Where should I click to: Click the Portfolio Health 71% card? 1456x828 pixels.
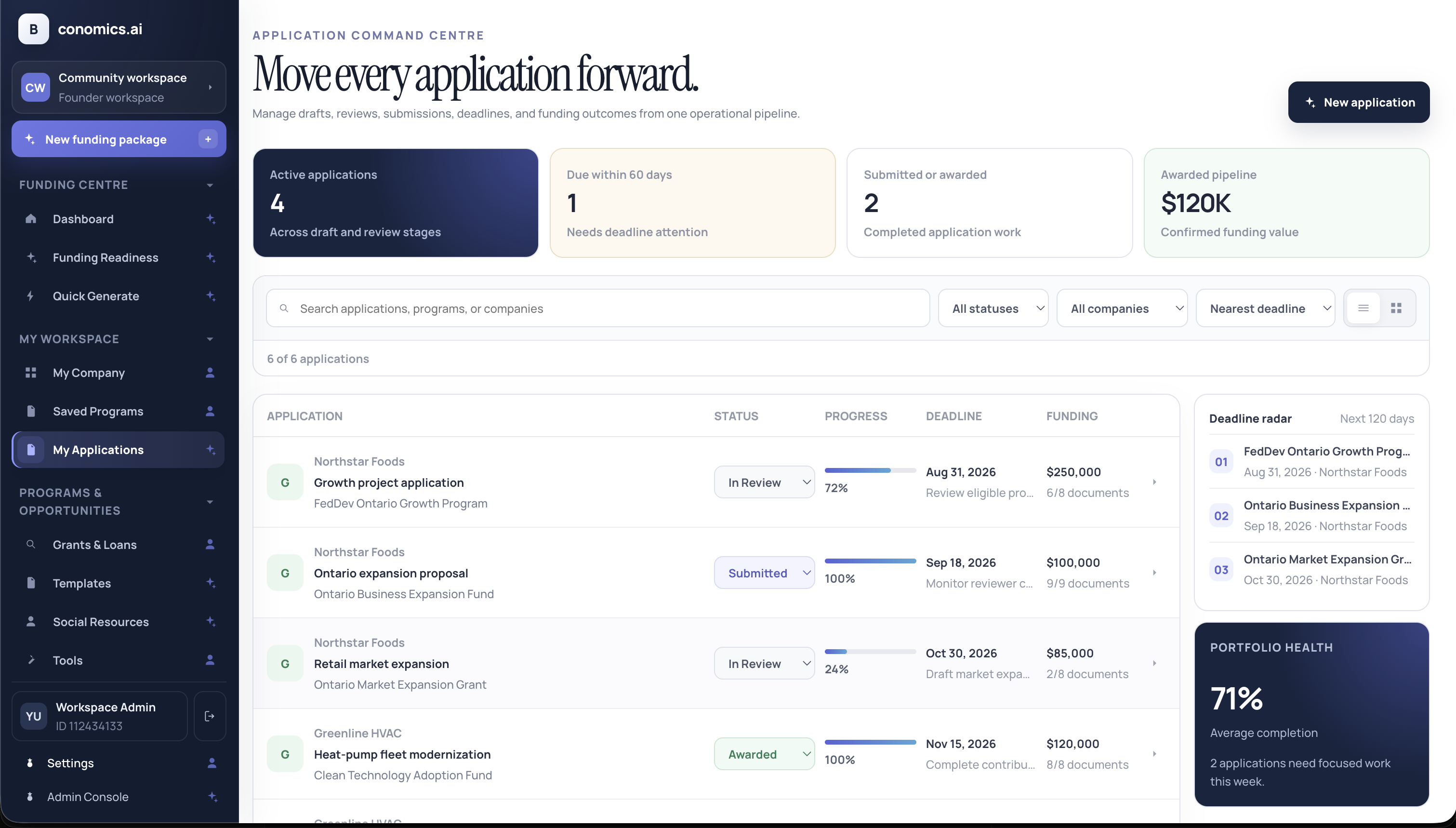(1311, 714)
